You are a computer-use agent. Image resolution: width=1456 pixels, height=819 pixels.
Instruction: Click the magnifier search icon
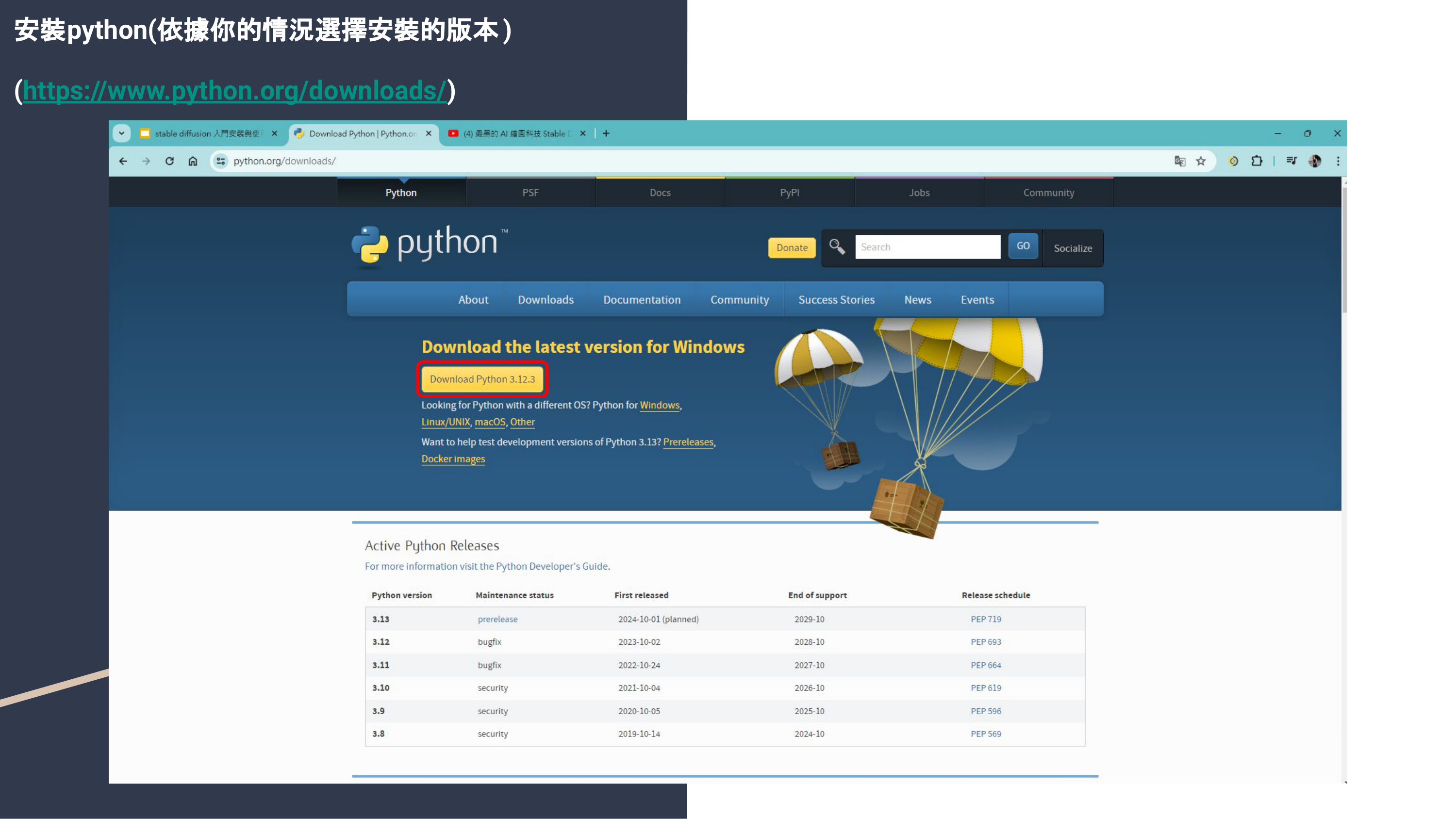tap(837, 247)
